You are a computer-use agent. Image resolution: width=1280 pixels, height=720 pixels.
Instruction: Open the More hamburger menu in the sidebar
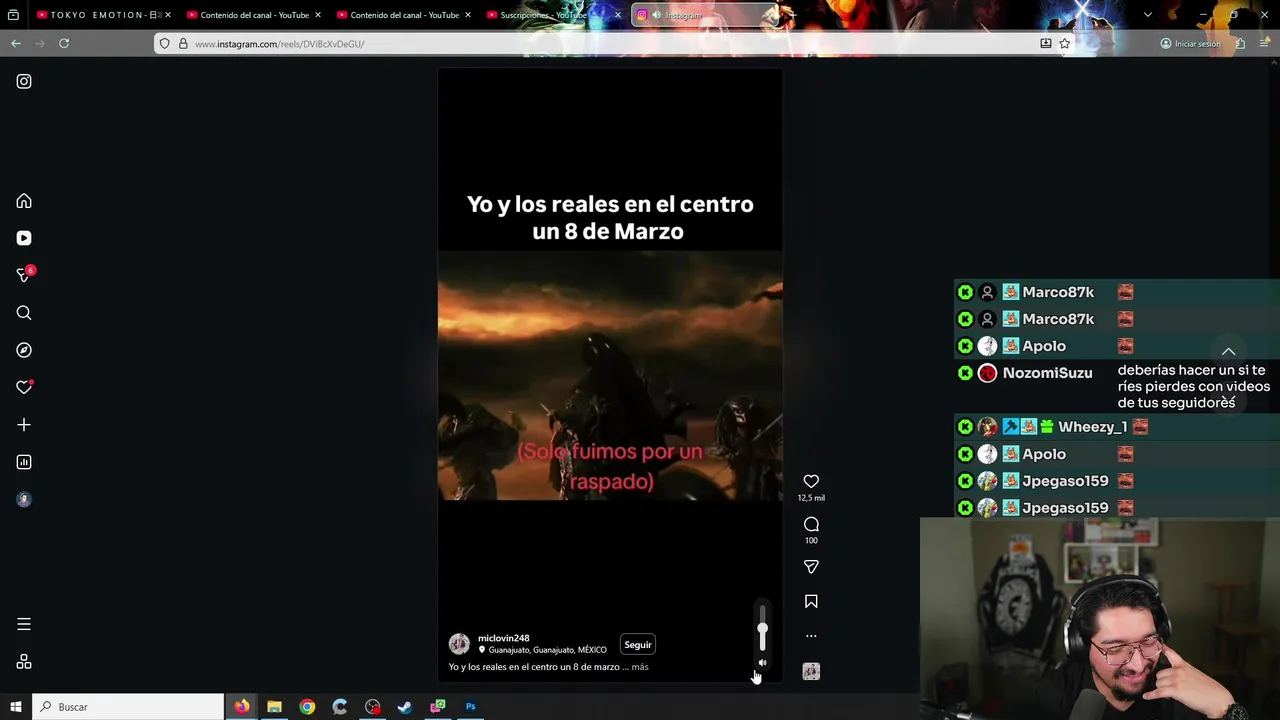point(24,624)
